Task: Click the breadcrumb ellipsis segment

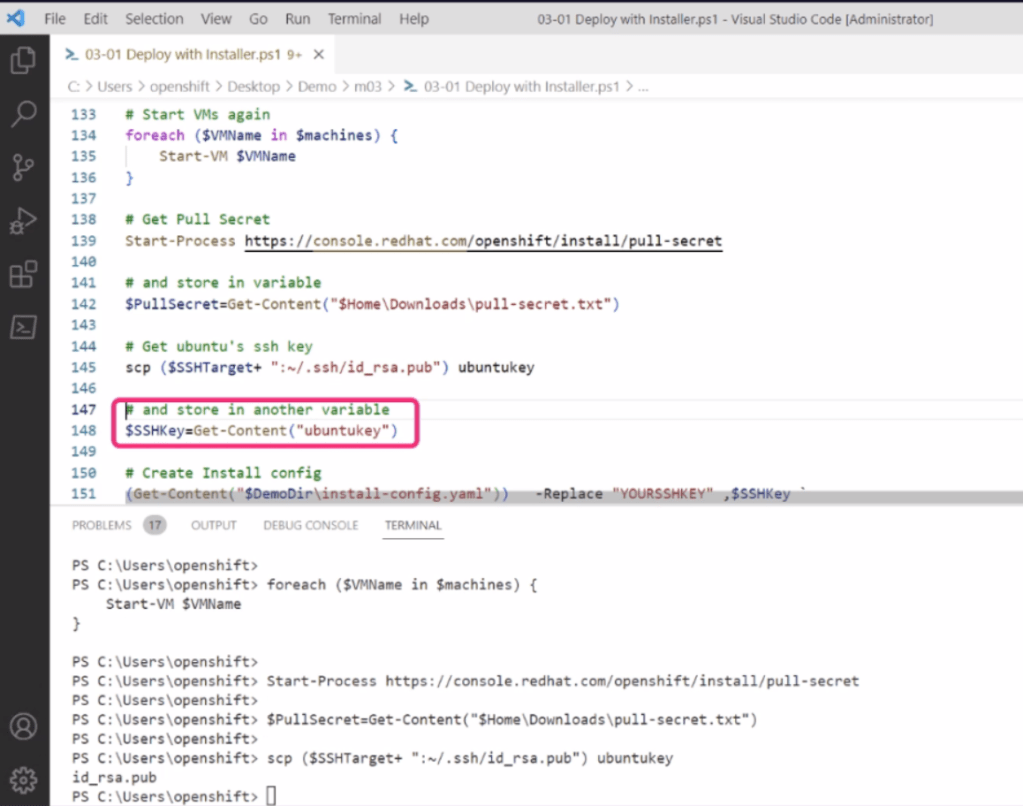Action: [x=643, y=86]
